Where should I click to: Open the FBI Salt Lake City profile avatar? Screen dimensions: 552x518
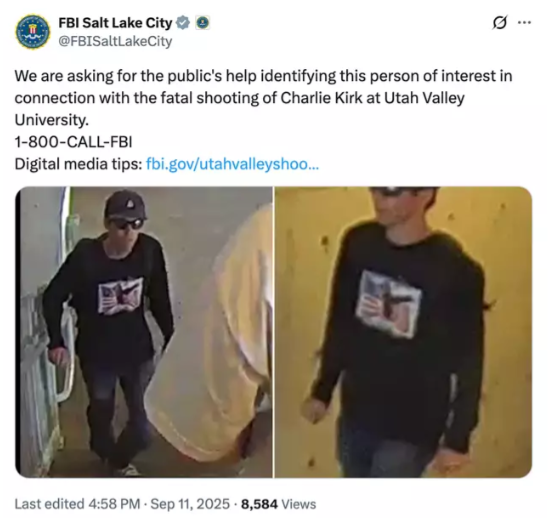33,32
